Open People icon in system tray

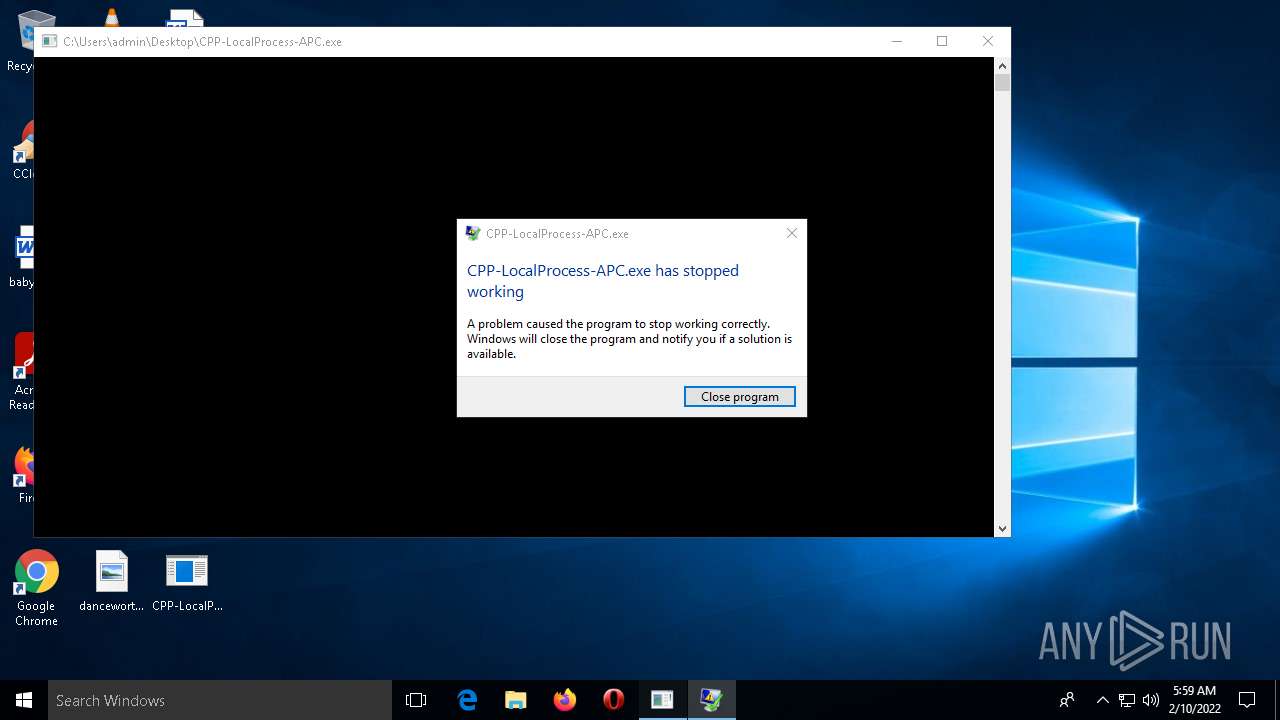[x=1067, y=700]
